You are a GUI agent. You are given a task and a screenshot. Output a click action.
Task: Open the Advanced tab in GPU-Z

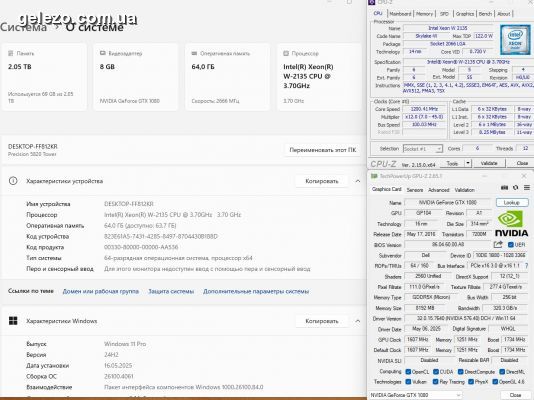coord(439,190)
